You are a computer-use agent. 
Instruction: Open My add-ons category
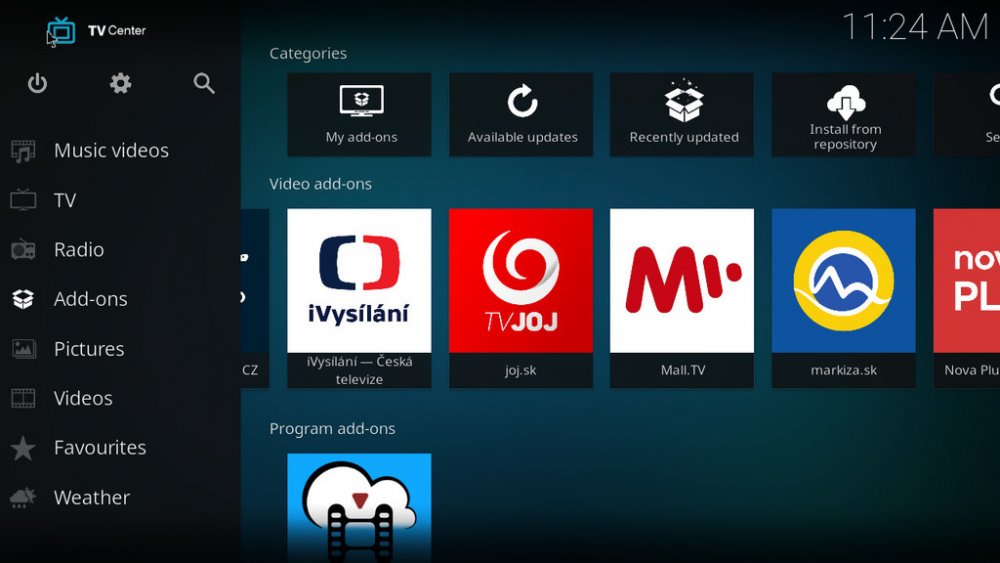click(x=360, y=115)
